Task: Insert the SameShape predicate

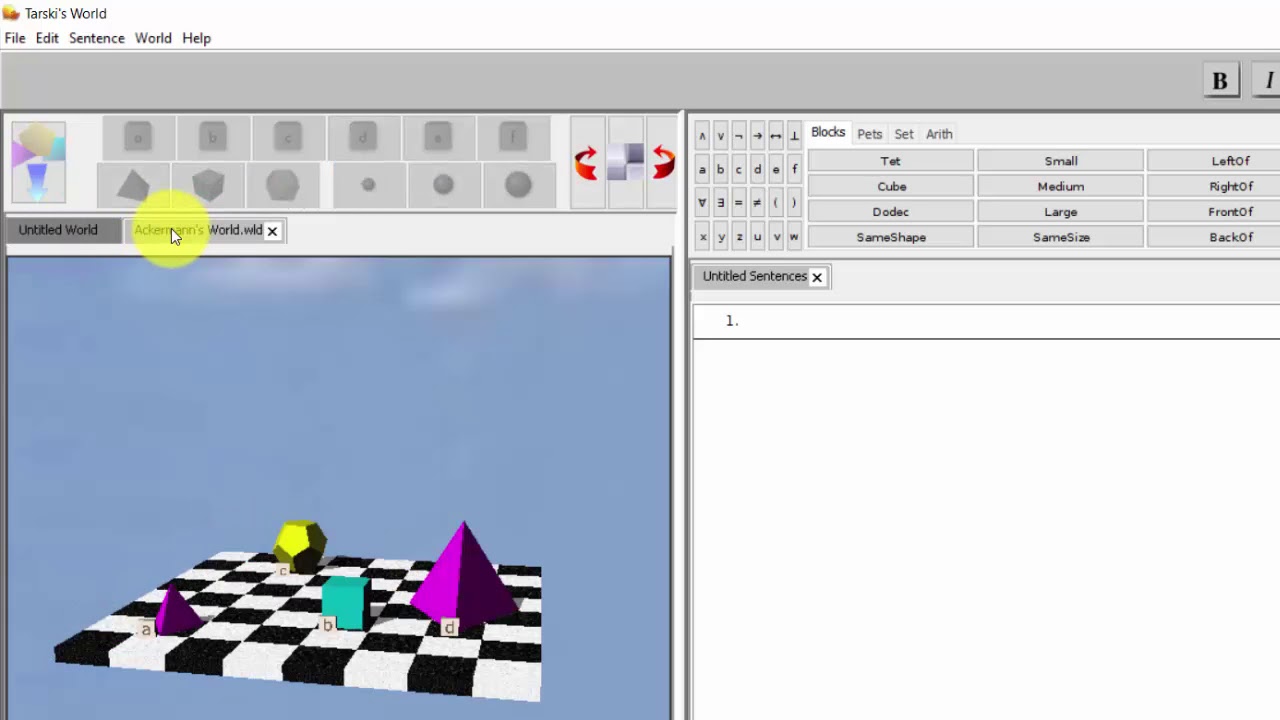Action: (x=891, y=238)
